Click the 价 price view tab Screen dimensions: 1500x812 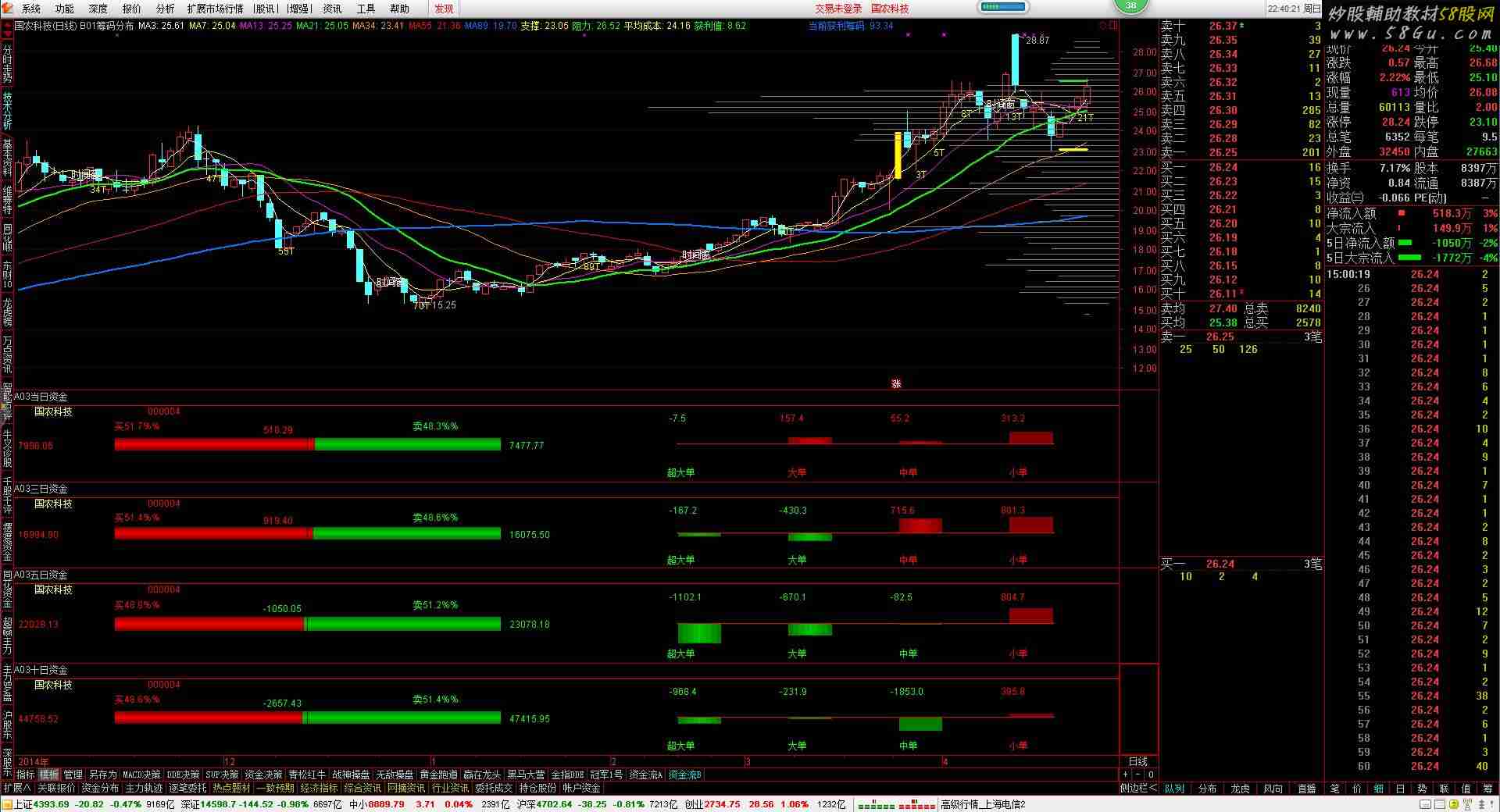(x=1357, y=789)
